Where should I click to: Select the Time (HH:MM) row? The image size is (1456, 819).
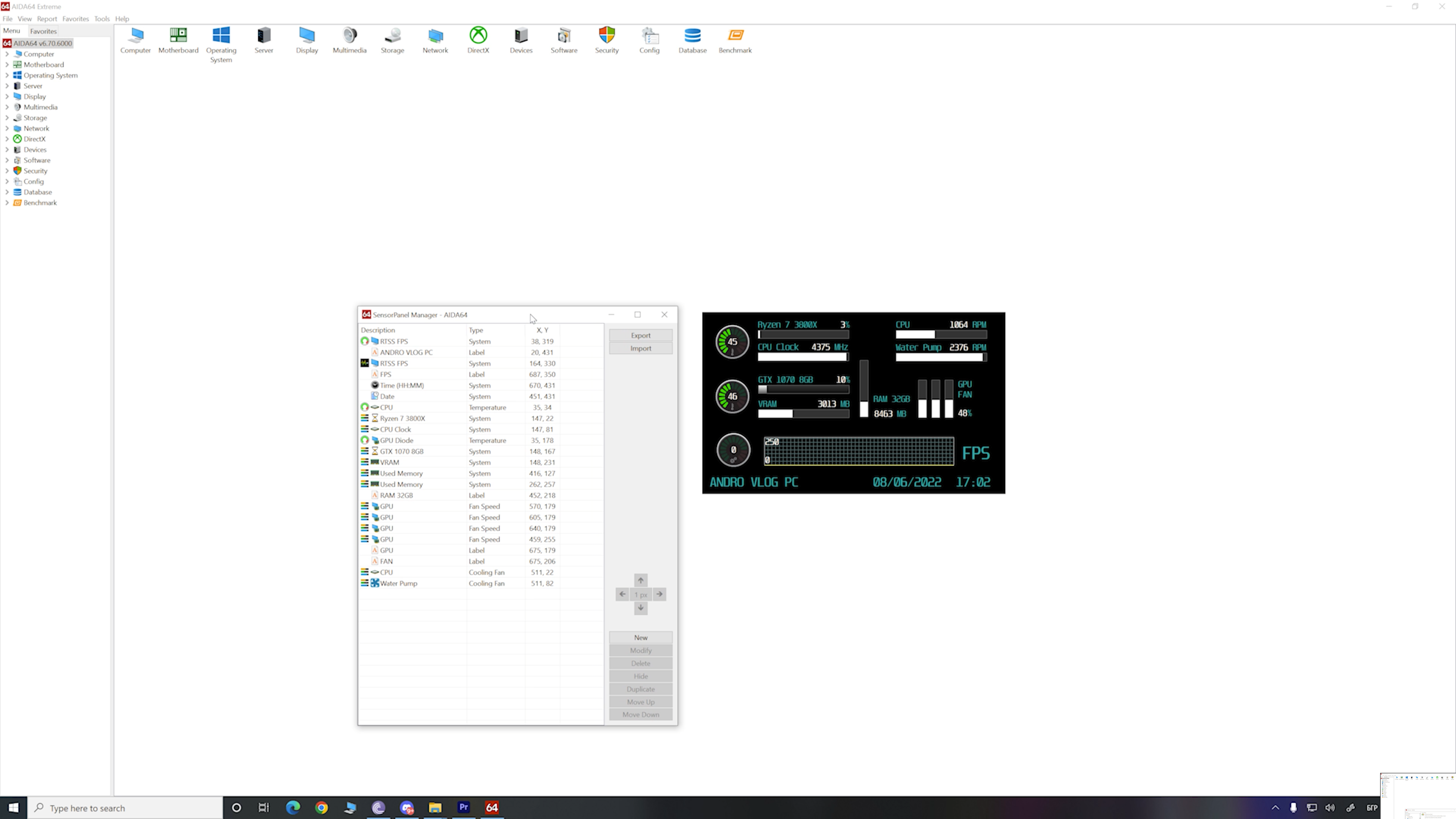[x=481, y=385]
